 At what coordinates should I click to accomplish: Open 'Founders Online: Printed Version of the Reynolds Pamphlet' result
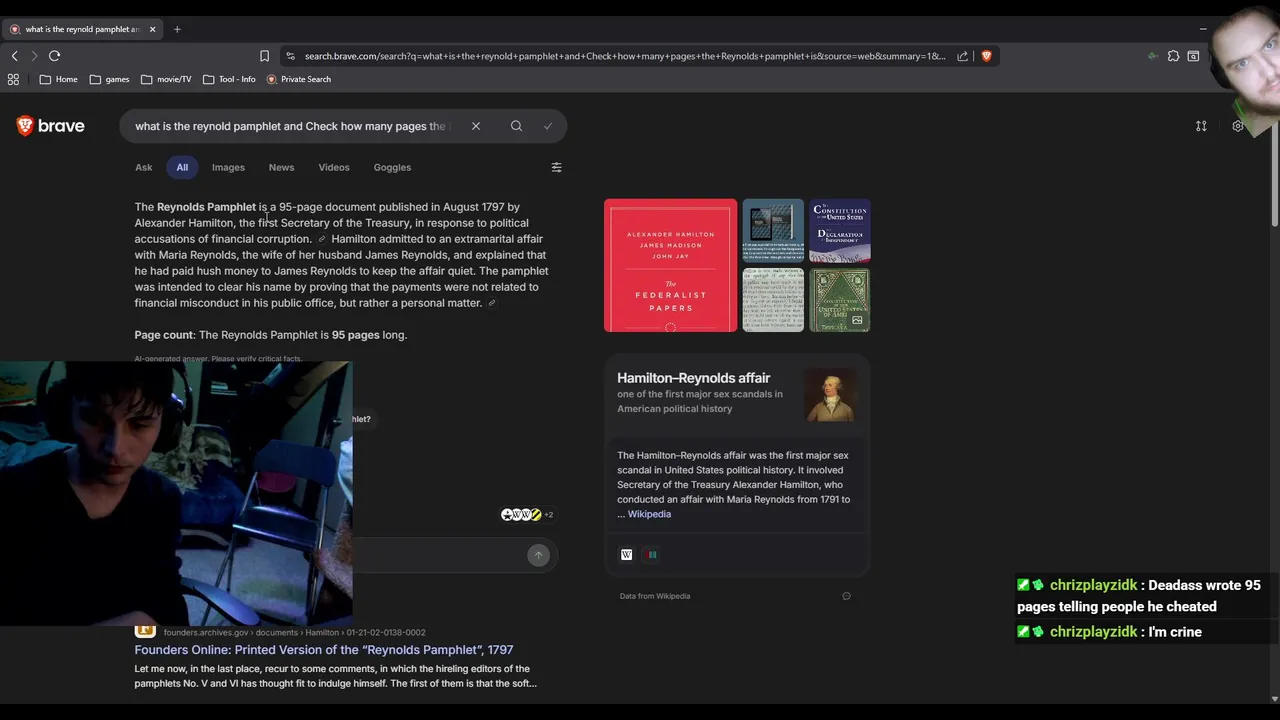click(324, 650)
